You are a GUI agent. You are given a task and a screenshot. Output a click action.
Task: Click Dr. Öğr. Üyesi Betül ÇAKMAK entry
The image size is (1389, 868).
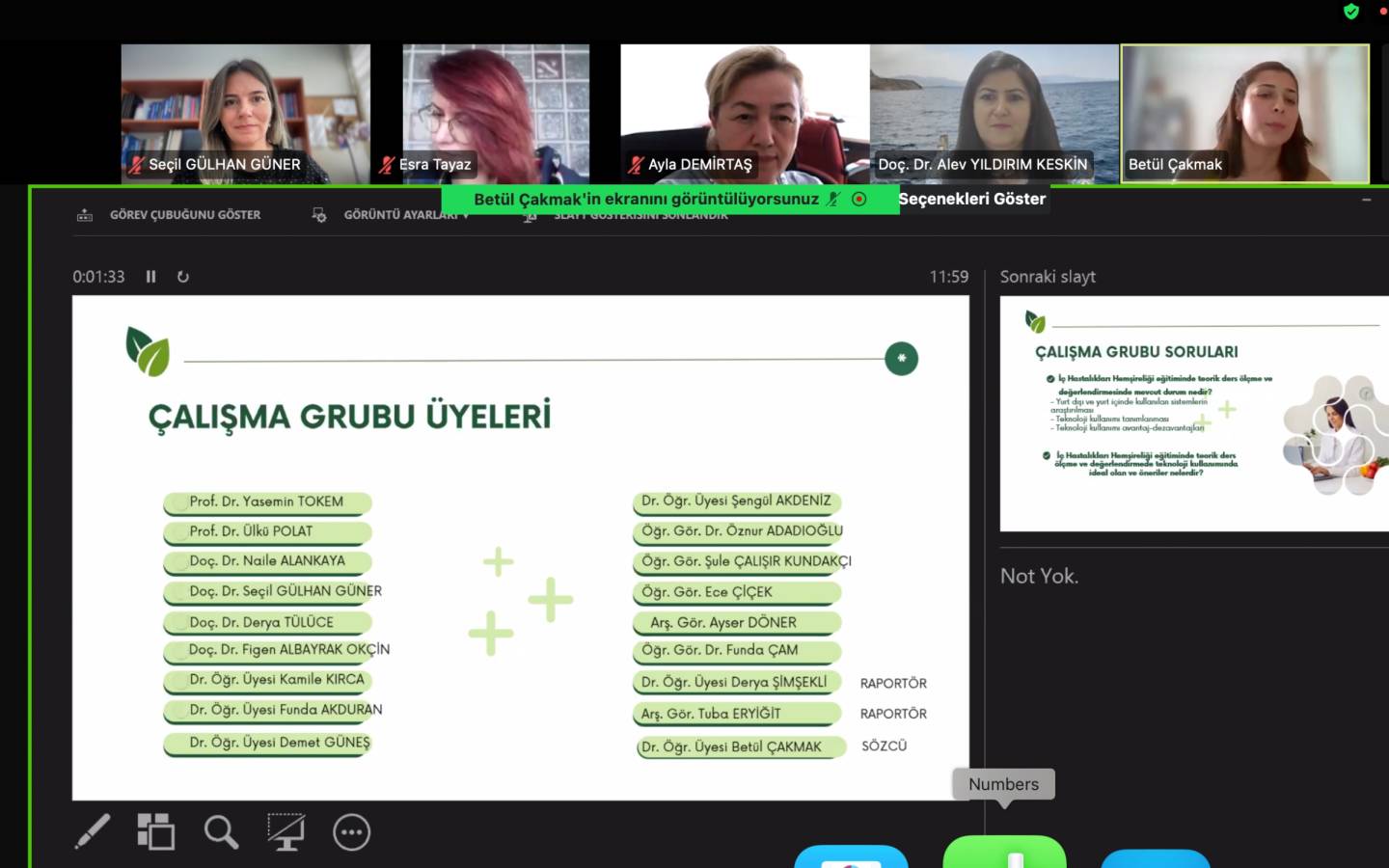741,747
